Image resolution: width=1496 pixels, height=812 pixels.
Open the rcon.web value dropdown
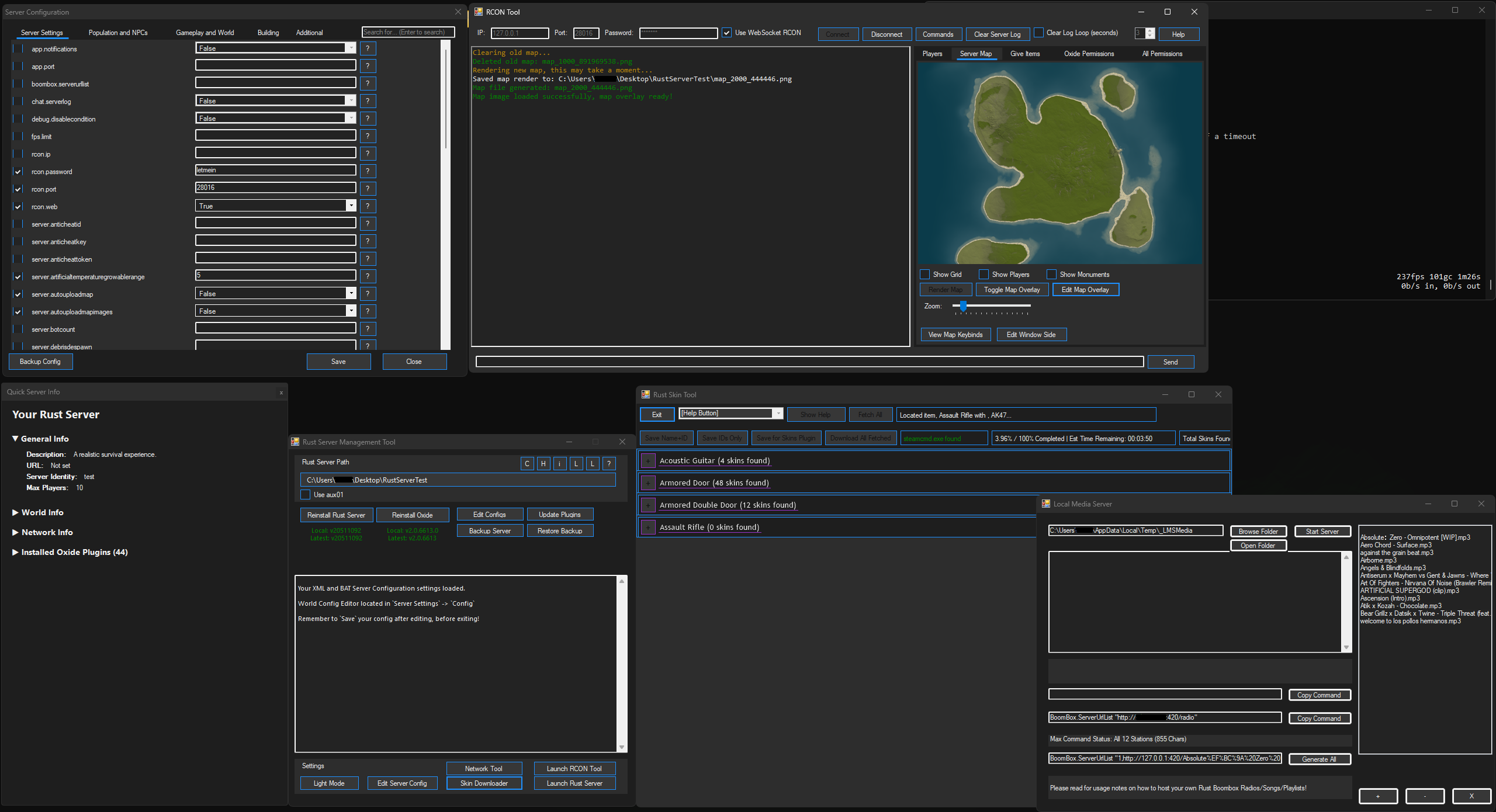(x=351, y=206)
